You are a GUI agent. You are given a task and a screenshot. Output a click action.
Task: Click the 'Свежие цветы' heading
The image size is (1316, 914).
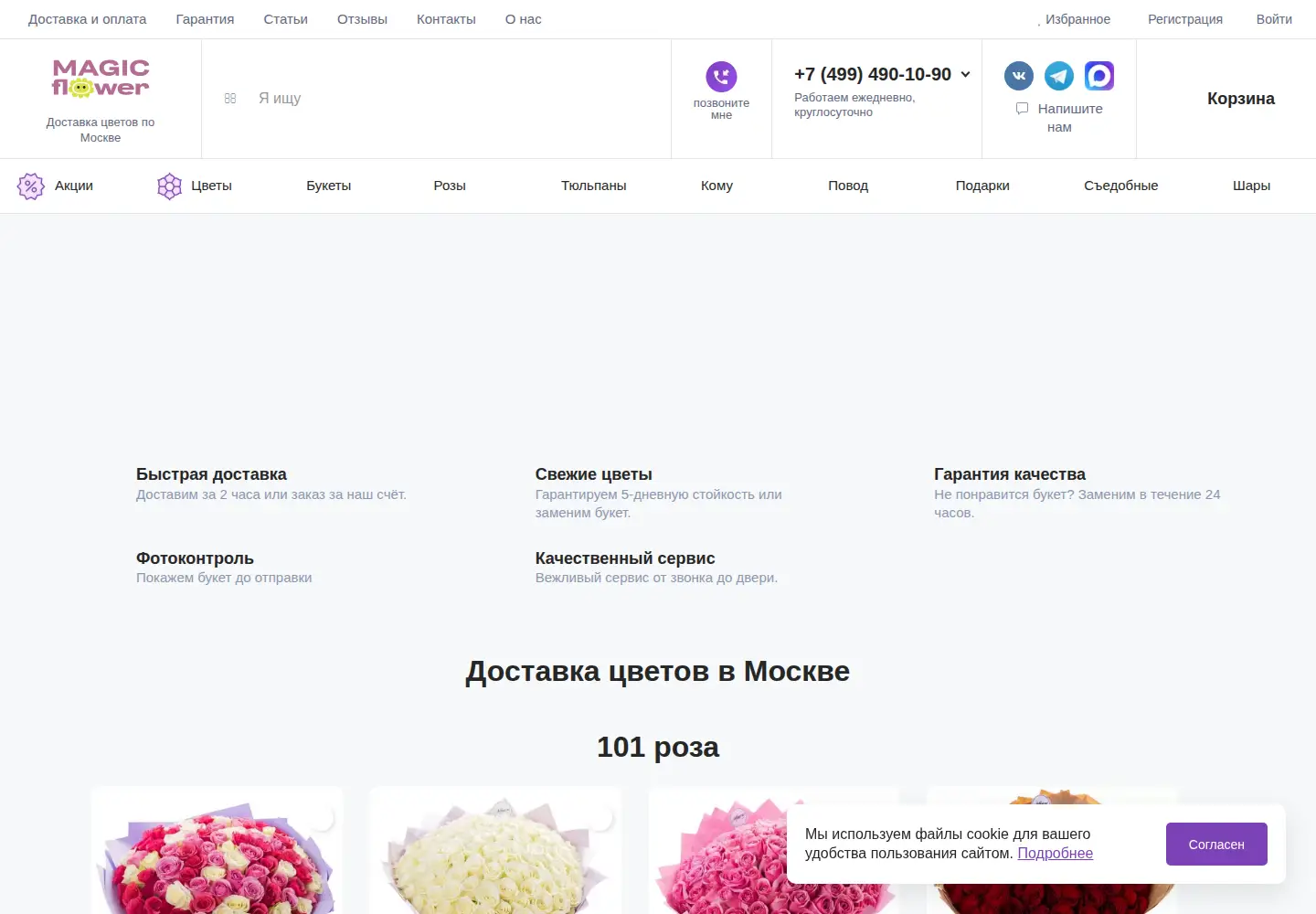(593, 474)
